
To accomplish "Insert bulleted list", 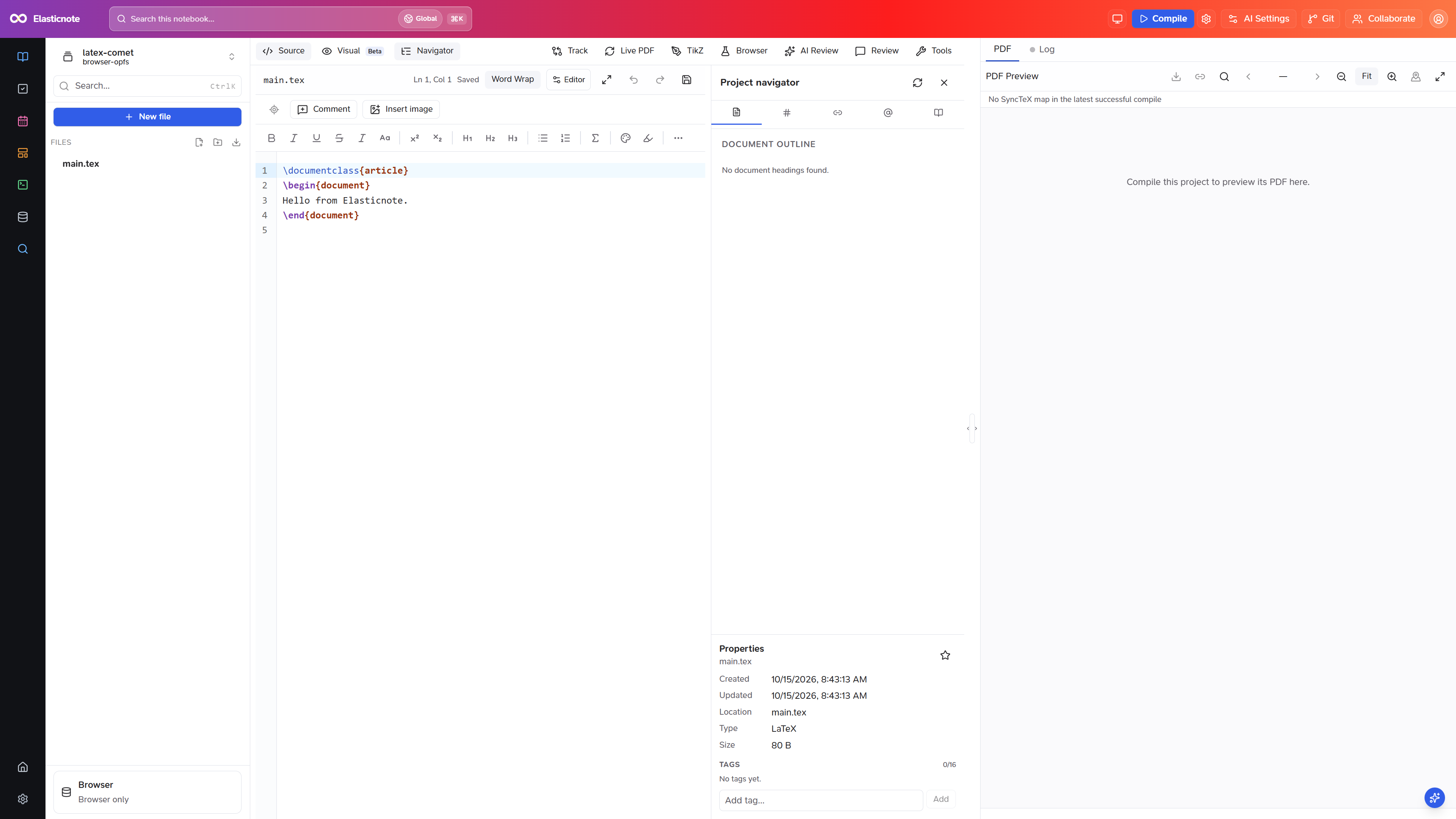I will (543, 138).
